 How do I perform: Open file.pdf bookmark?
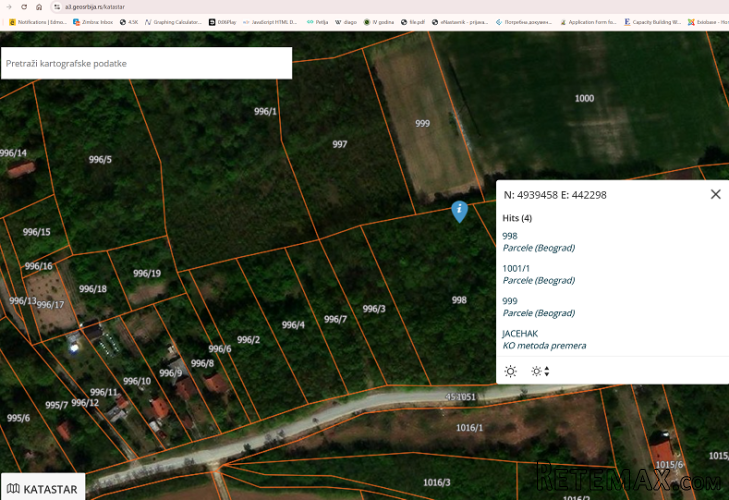click(x=413, y=22)
